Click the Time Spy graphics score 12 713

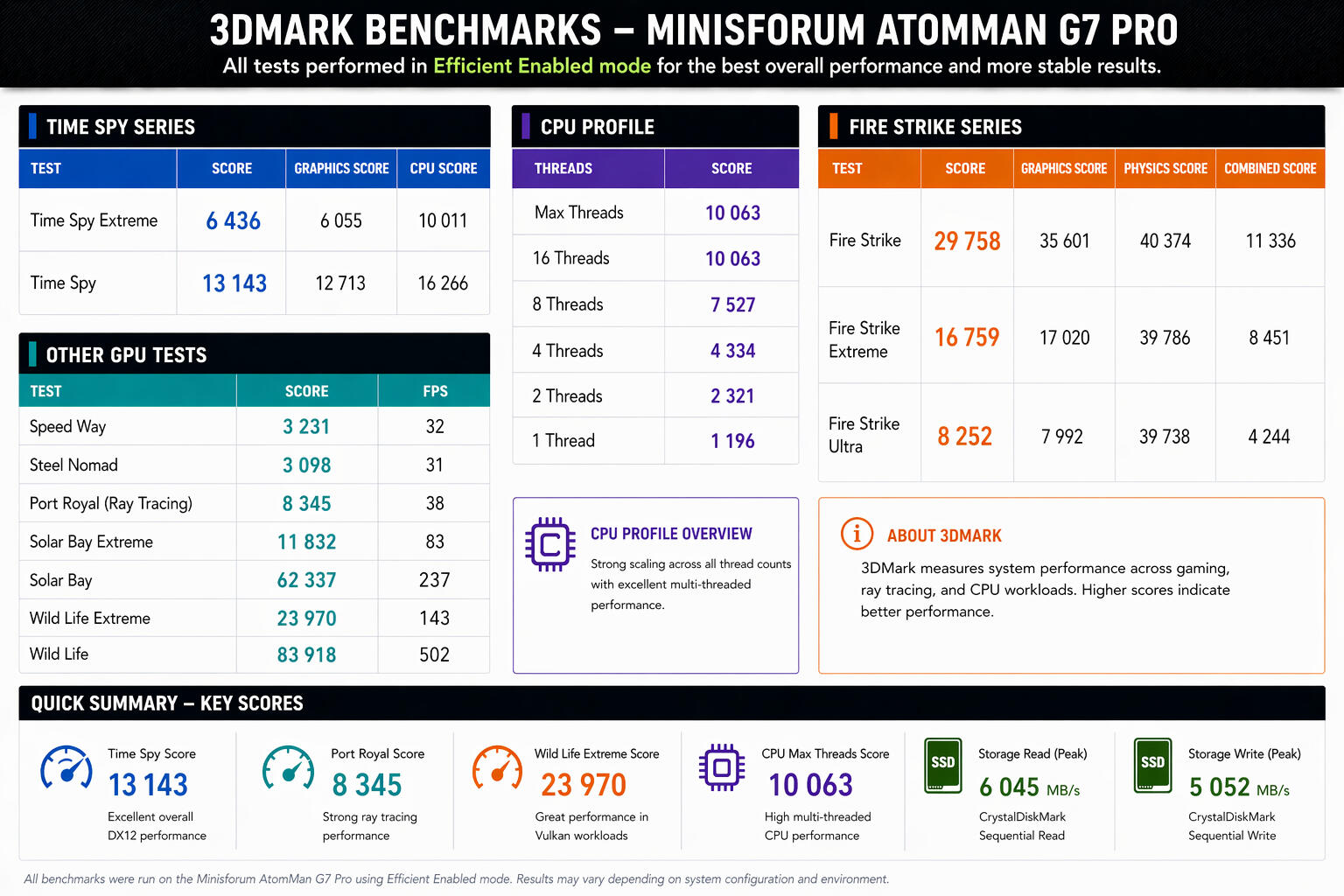[340, 283]
